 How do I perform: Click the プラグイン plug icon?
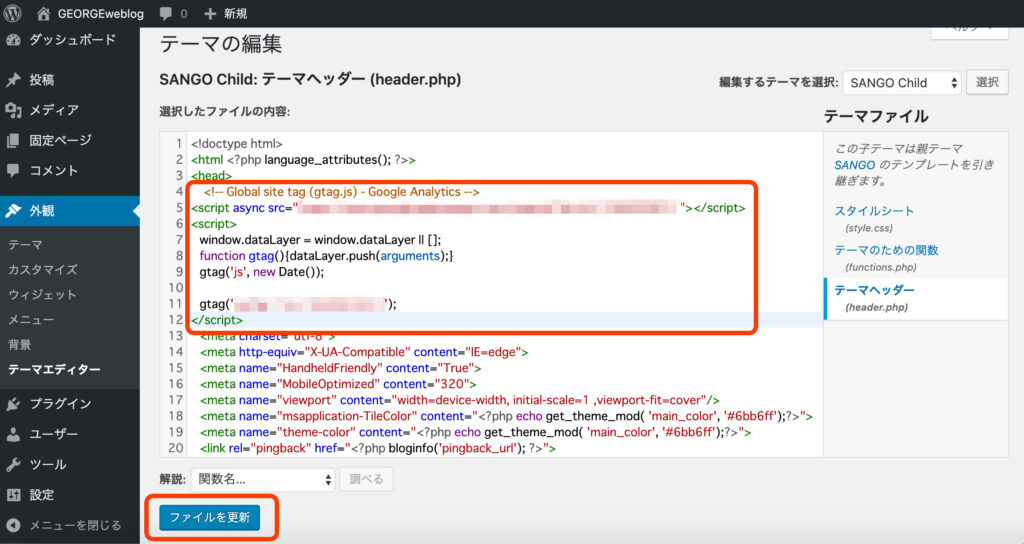tap(13, 404)
